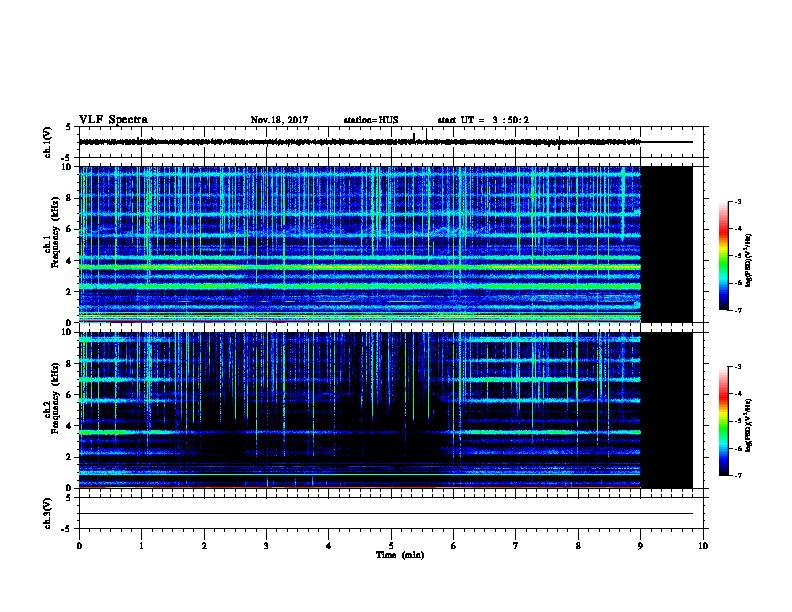Click ch.1 frequency axis tick 2
Screen dimensions: 792x612
pos(70,291)
